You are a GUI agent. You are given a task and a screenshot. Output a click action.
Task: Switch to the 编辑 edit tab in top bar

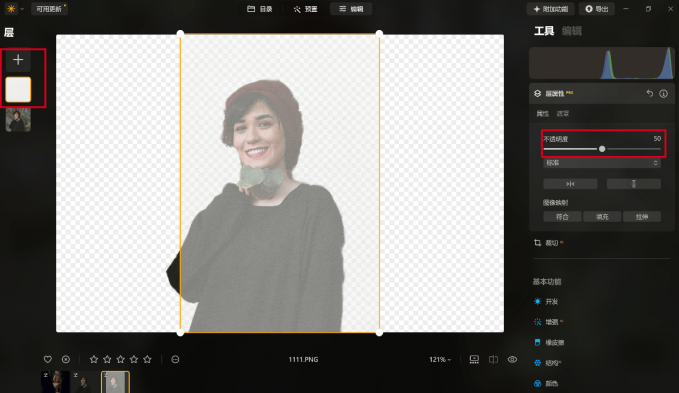[x=351, y=9]
